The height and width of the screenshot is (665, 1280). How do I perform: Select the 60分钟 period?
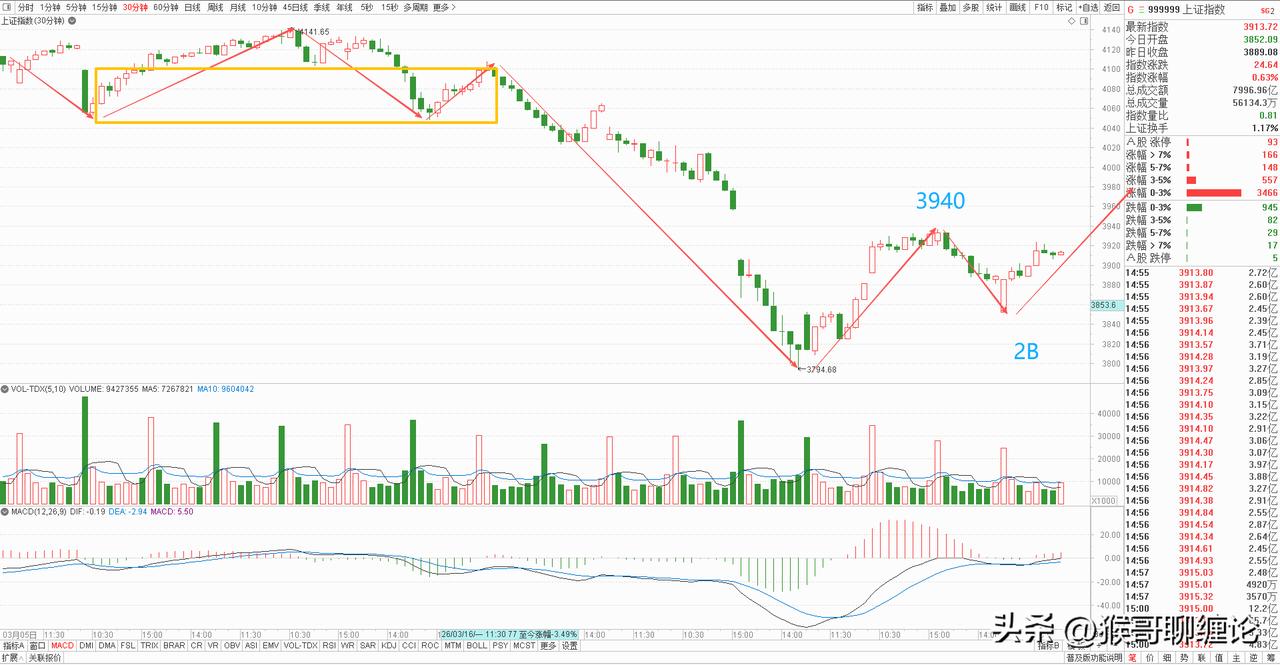pyautogui.click(x=166, y=7)
